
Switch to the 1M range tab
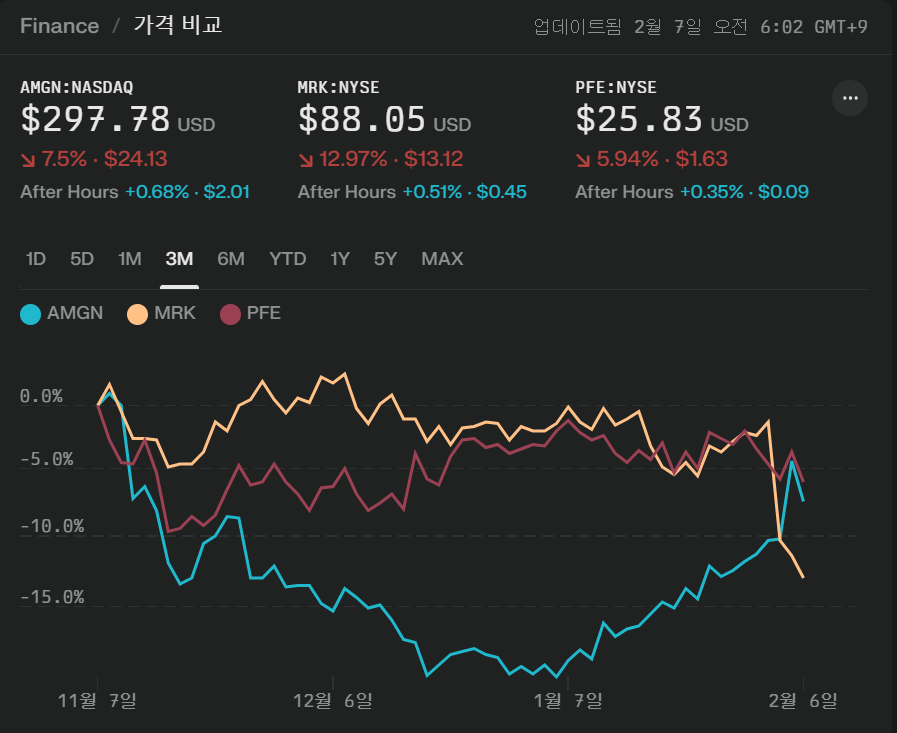coord(130,259)
